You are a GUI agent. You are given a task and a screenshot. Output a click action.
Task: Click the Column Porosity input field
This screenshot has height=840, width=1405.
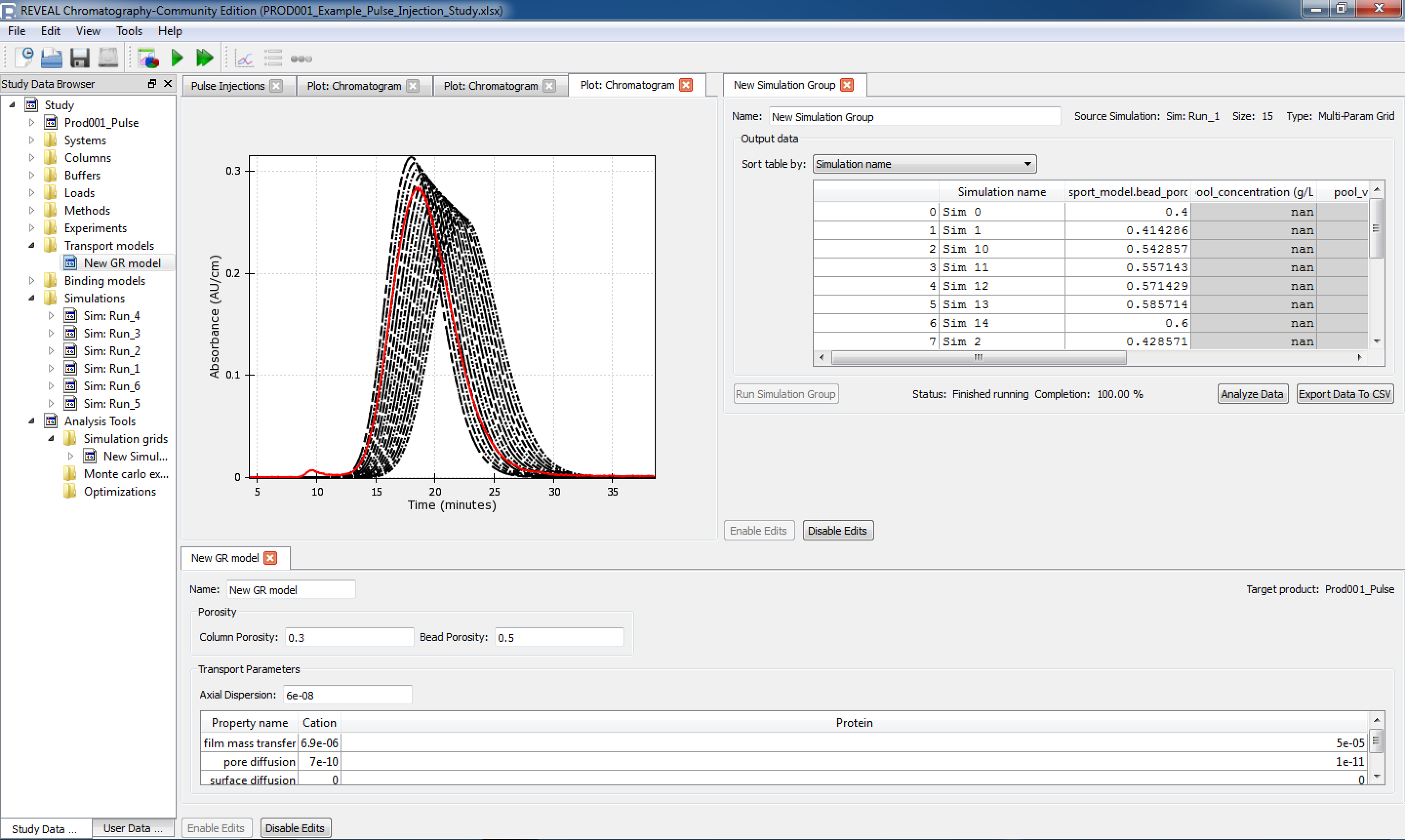(349, 638)
